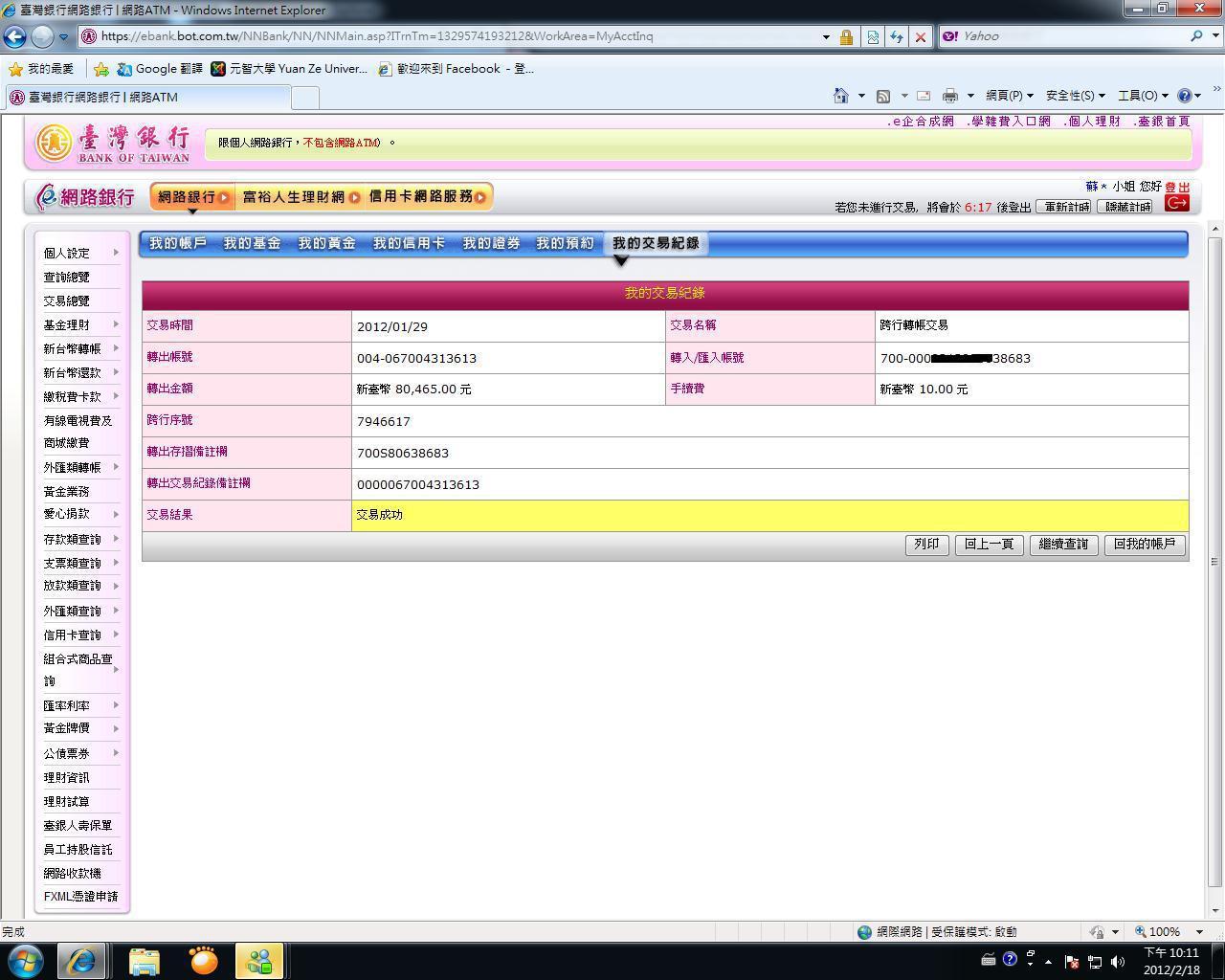Select the 我的信用卡 tab
This screenshot has height=980, width=1225.
pyautogui.click(x=409, y=243)
